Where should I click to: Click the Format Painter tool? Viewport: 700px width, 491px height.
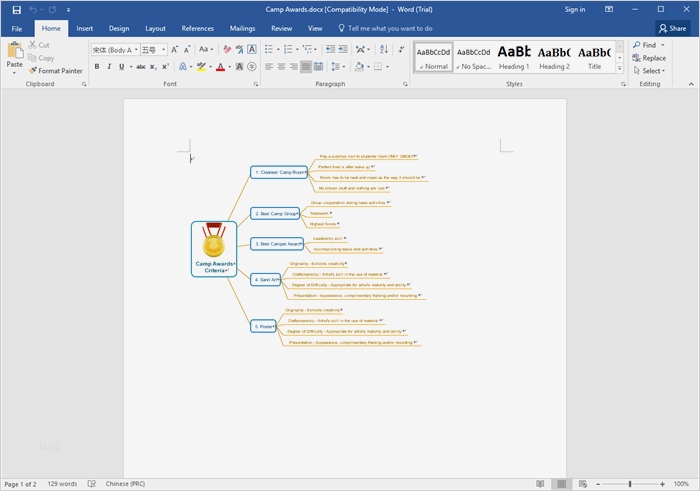[x=56, y=71]
